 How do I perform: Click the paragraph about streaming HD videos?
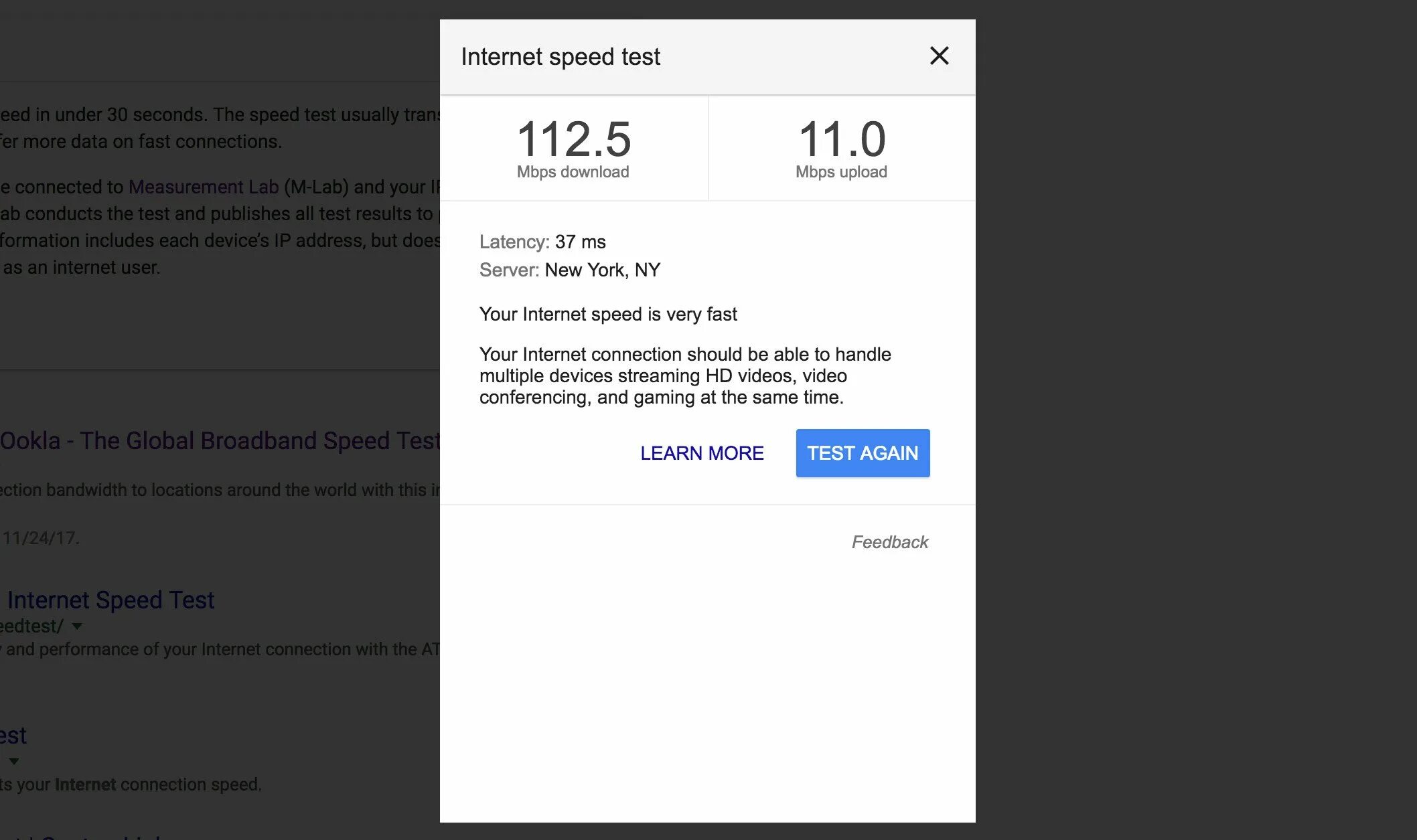tap(684, 375)
